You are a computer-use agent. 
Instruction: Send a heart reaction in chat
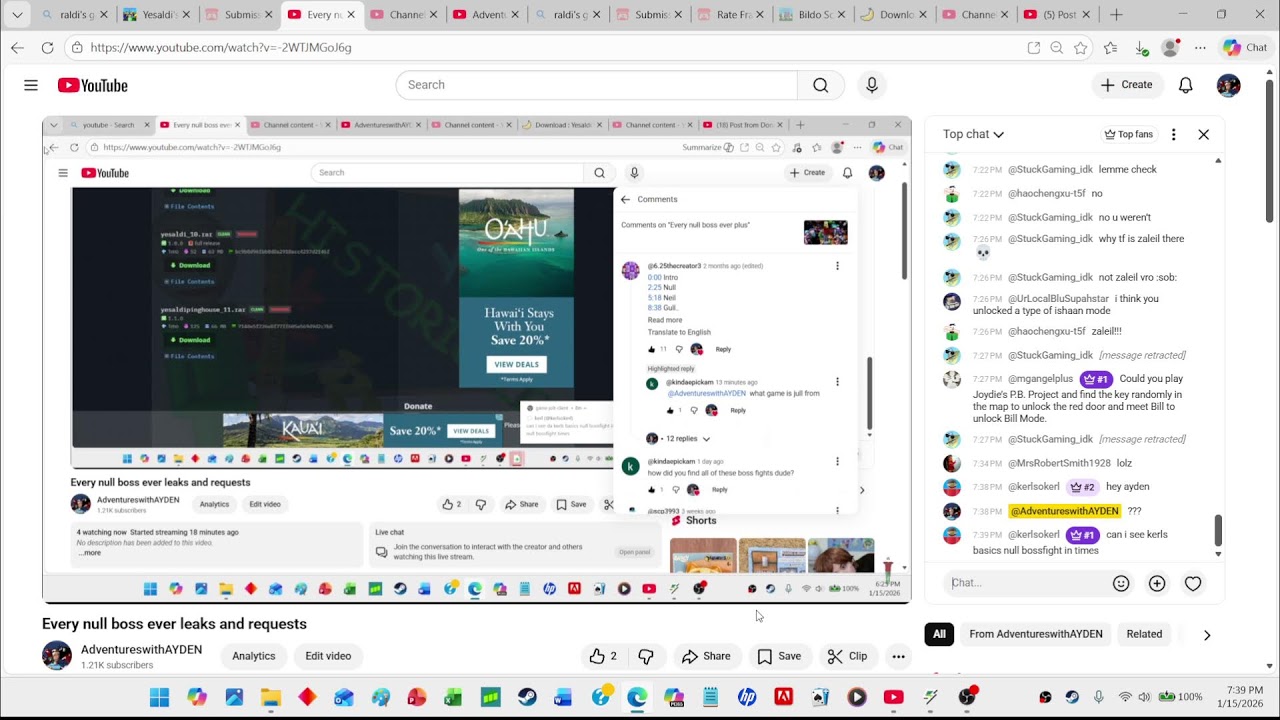coord(1193,583)
